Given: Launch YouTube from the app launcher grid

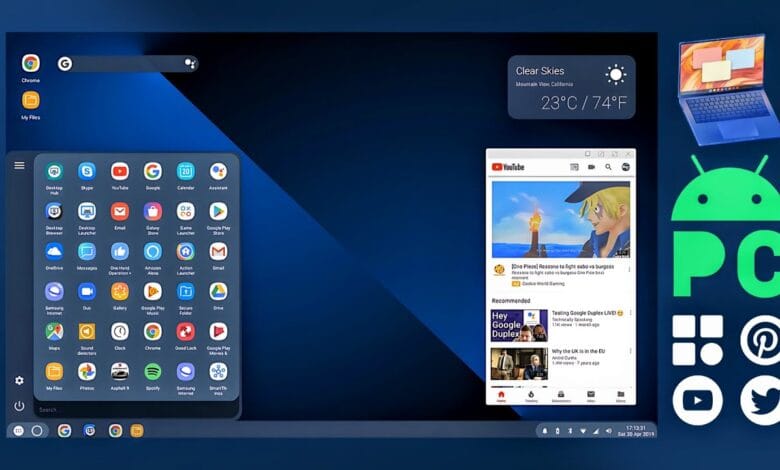Looking at the screenshot, I should [x=120, y=171].
